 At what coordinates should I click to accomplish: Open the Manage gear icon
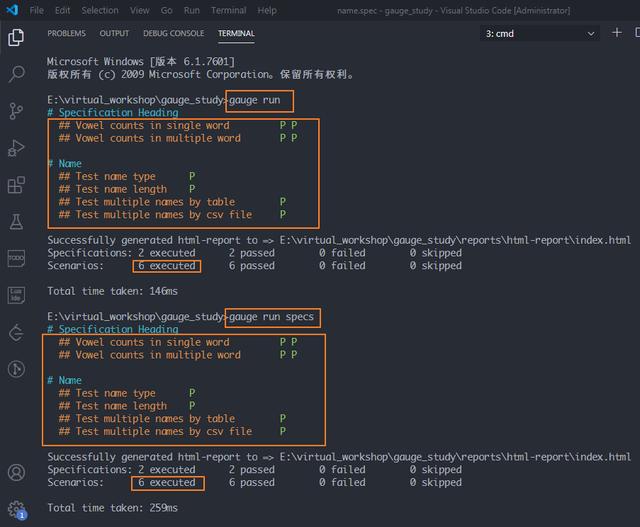point(16,509)
